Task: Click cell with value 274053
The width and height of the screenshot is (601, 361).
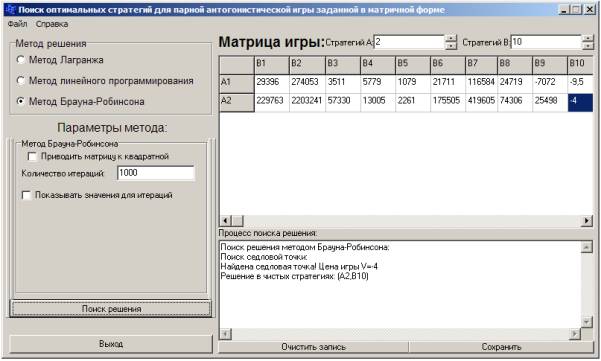Action: tap(307, 84)
